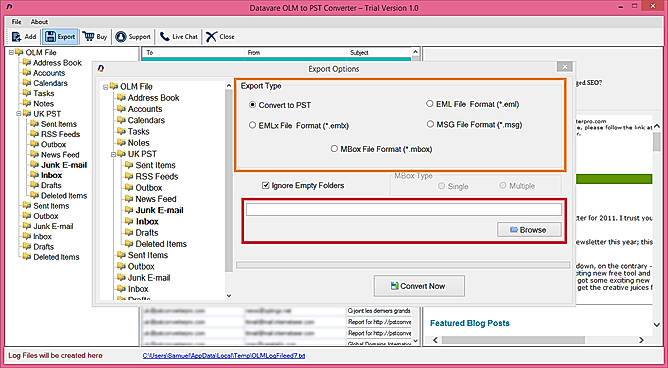Select Address Book folder icon in dialog tree
Image resolution: width=668 pixels, height=368 pixels.
click(x=121, y=98)
